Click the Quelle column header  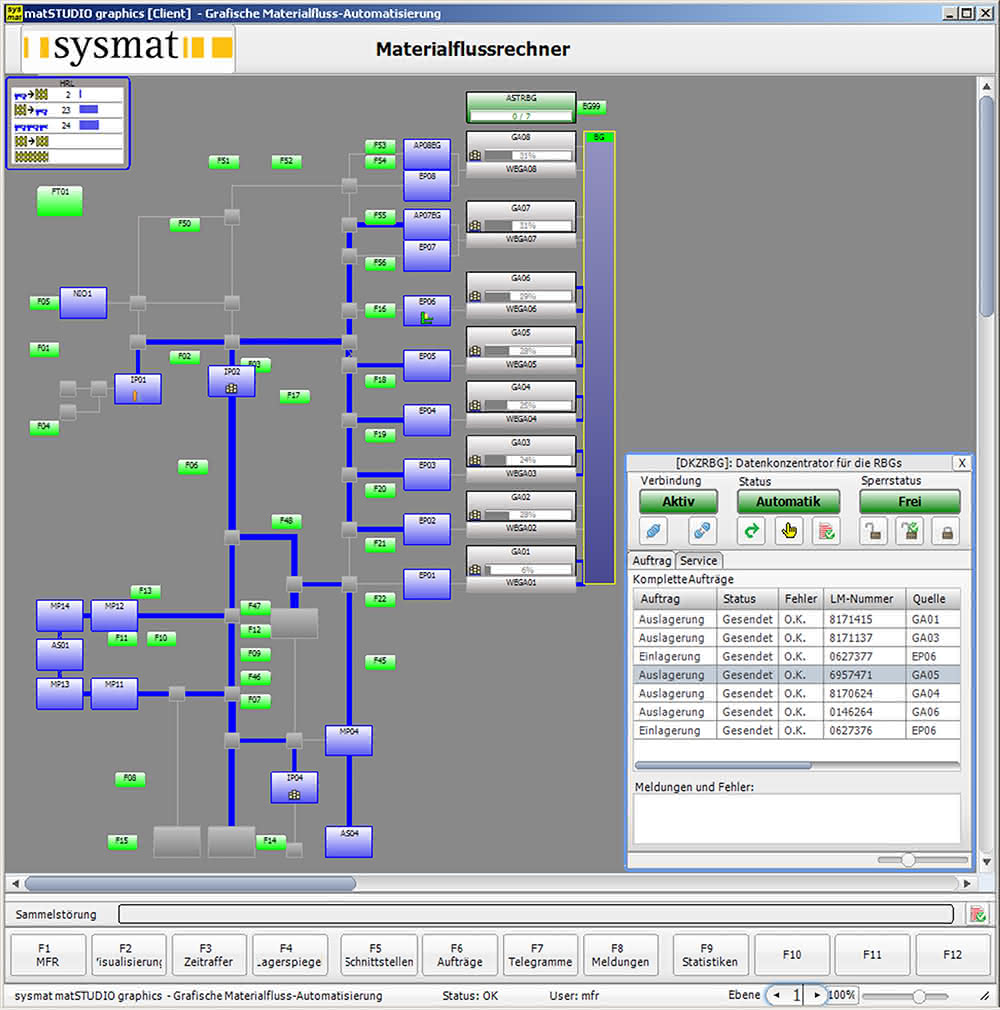(932, 599)
